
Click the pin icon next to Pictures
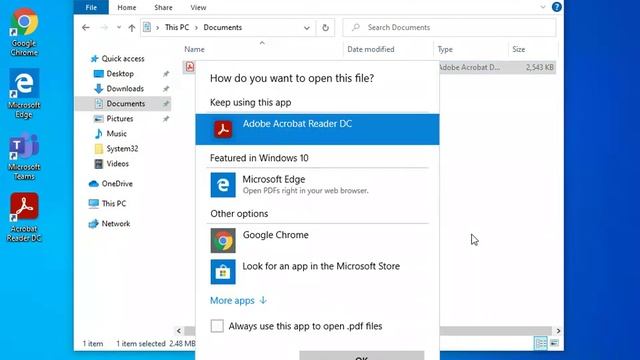click(166, 119)
